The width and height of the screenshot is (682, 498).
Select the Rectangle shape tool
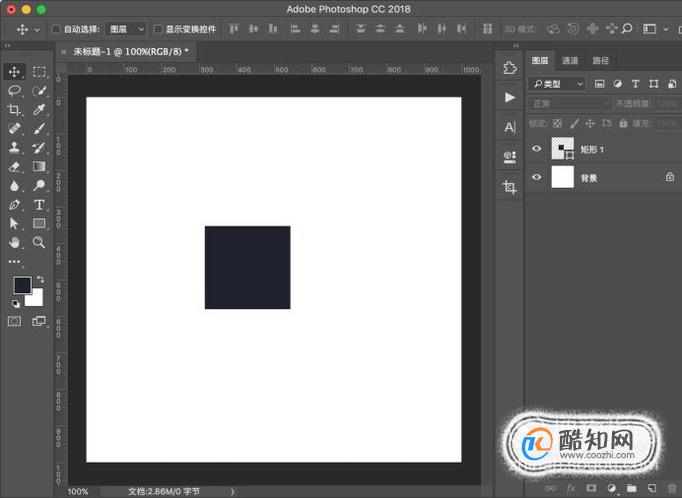(39, 224)
